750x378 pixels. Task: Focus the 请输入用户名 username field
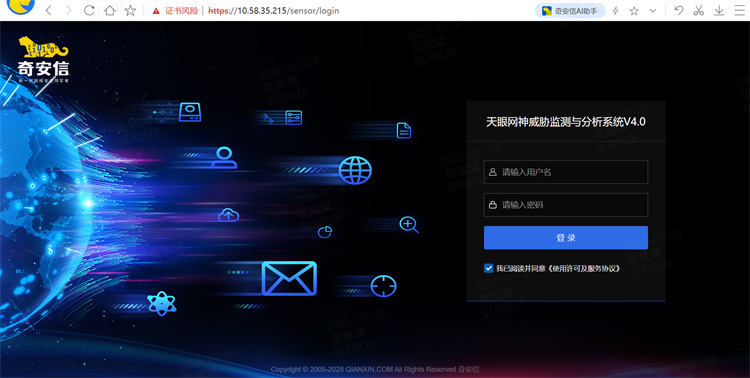click(x=566, y=172)
